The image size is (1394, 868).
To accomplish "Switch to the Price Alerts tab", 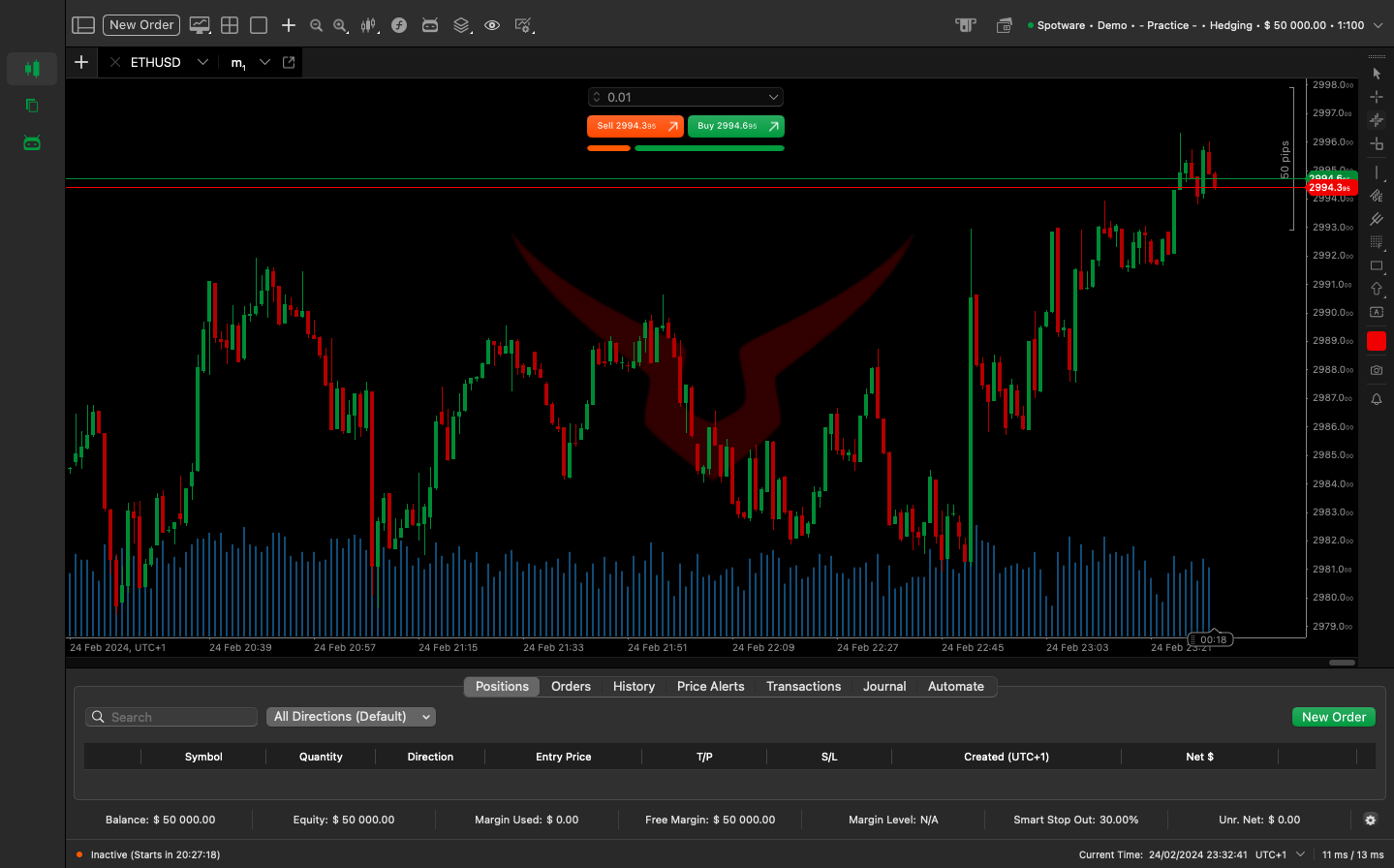I will click(x=710, y=686).
